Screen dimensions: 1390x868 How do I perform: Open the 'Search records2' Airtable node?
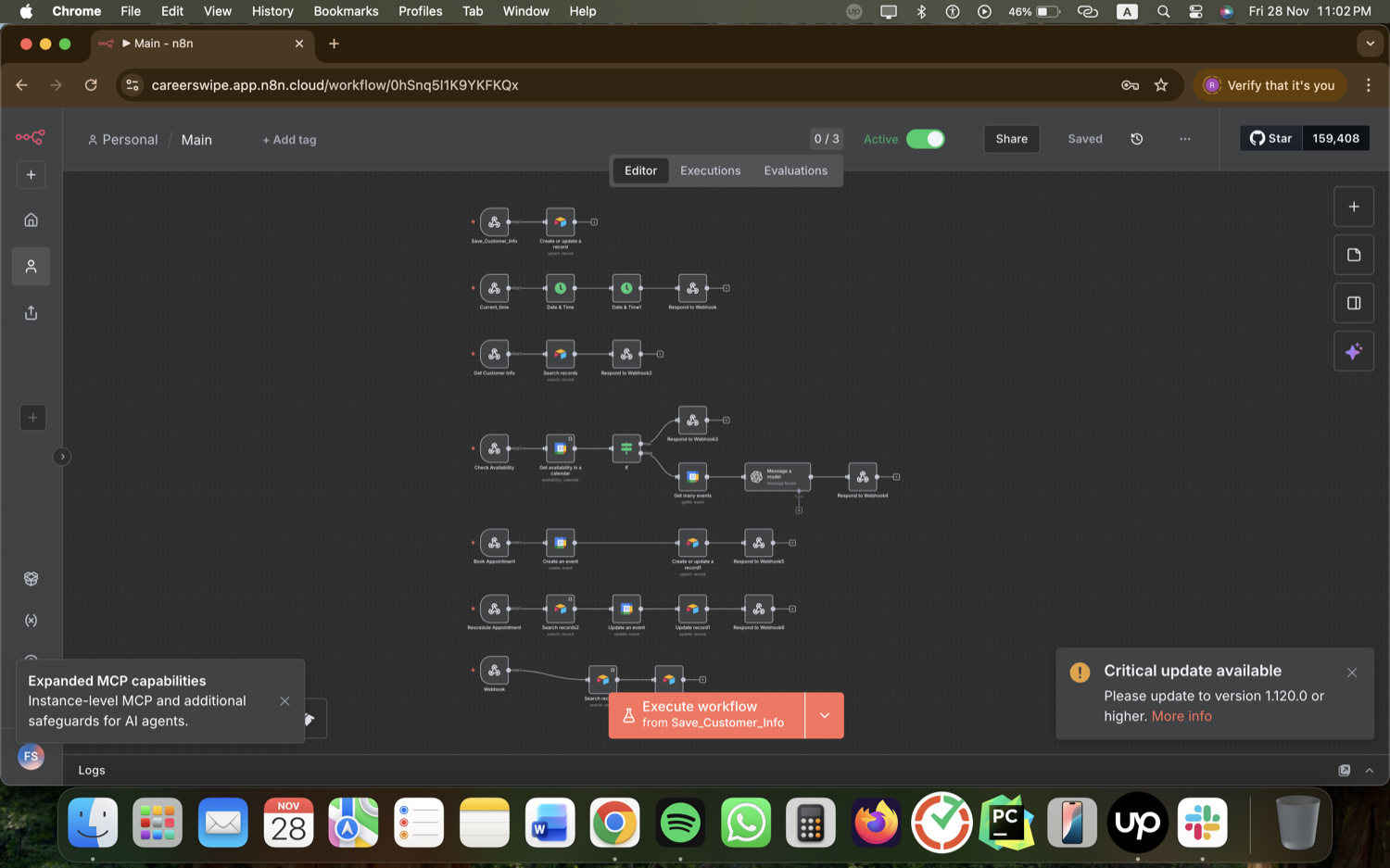(x=561, y=609)
